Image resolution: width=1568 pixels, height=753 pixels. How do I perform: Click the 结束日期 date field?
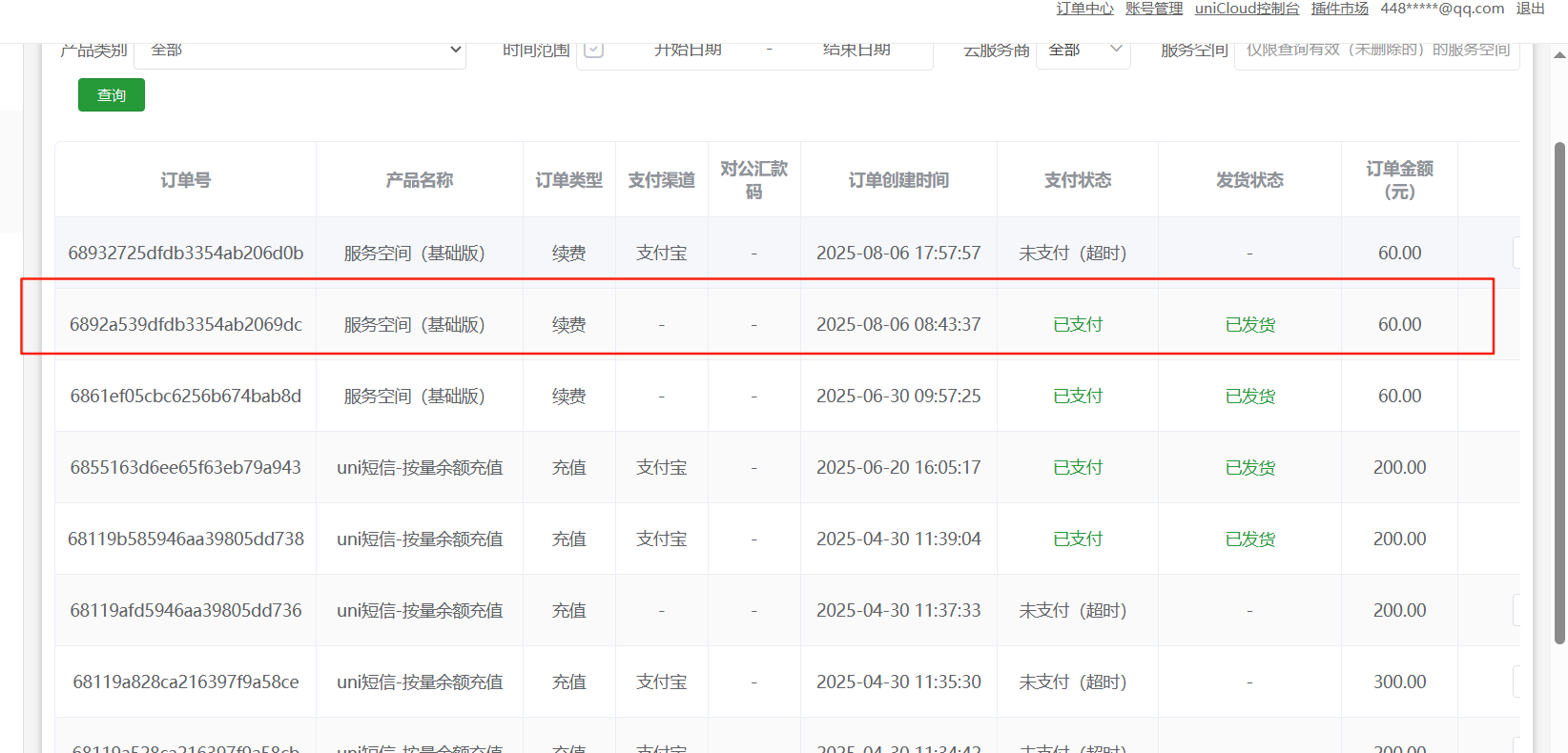[856, 50]
